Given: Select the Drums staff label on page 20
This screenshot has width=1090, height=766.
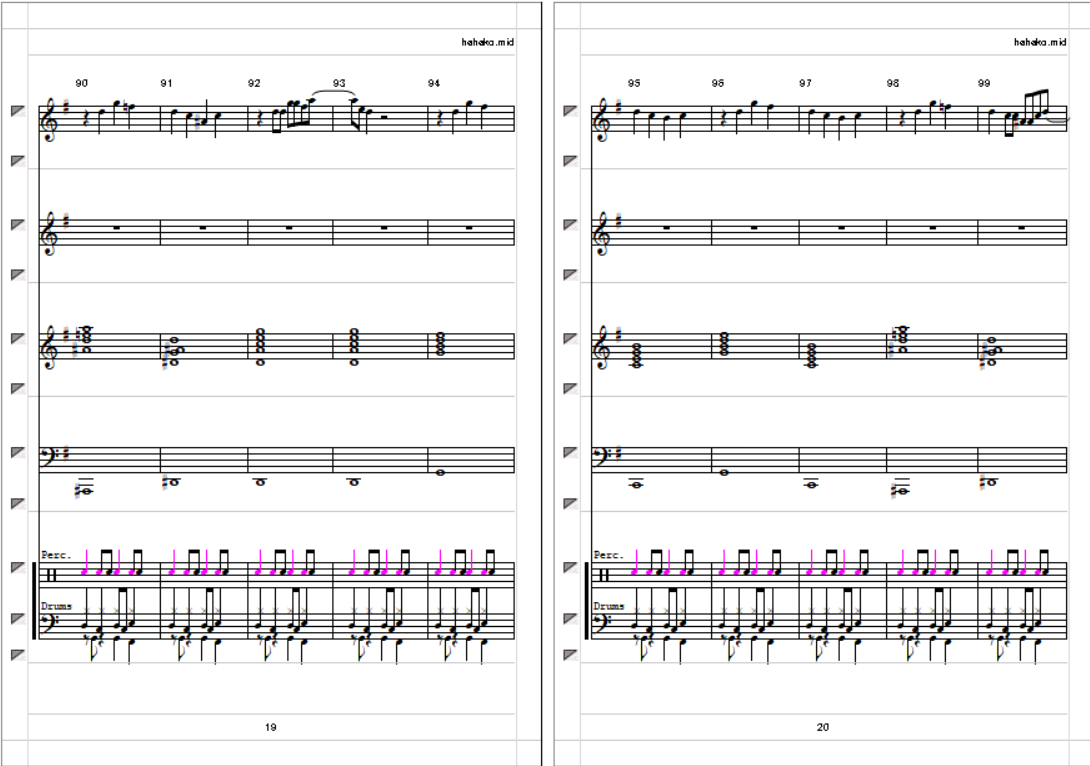Looking at the screenshot, I should coord(609,606).
